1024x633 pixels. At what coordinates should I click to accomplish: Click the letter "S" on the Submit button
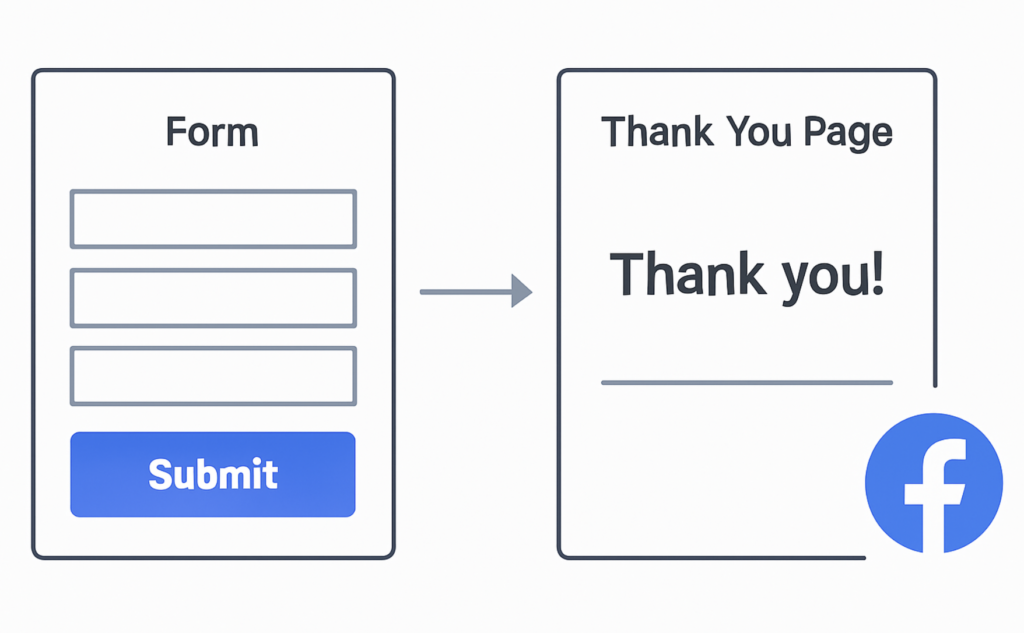click(x=160, y=474)
